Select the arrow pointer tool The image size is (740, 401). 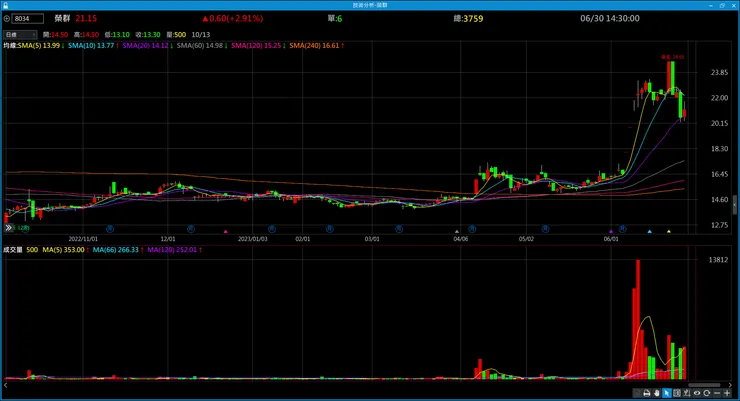666,393
